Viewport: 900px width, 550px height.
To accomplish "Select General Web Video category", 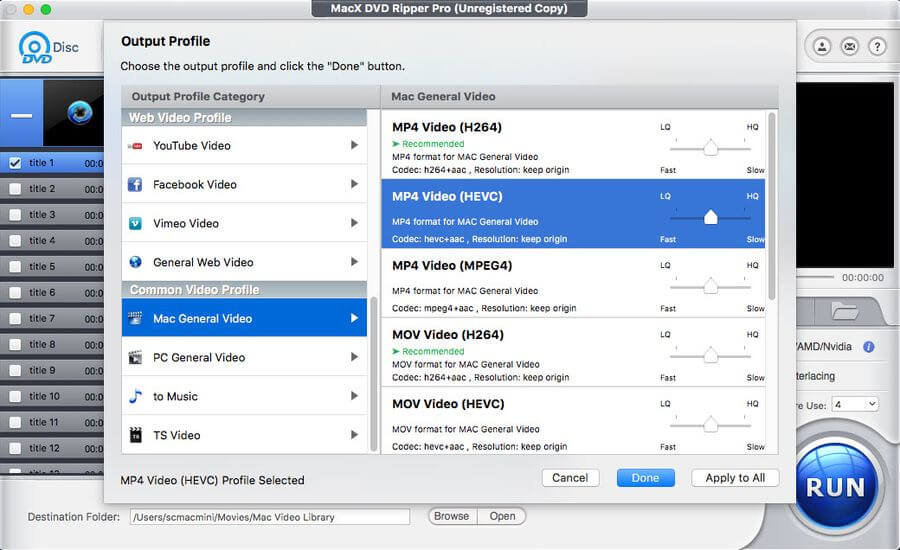I will tap(244, 262).
